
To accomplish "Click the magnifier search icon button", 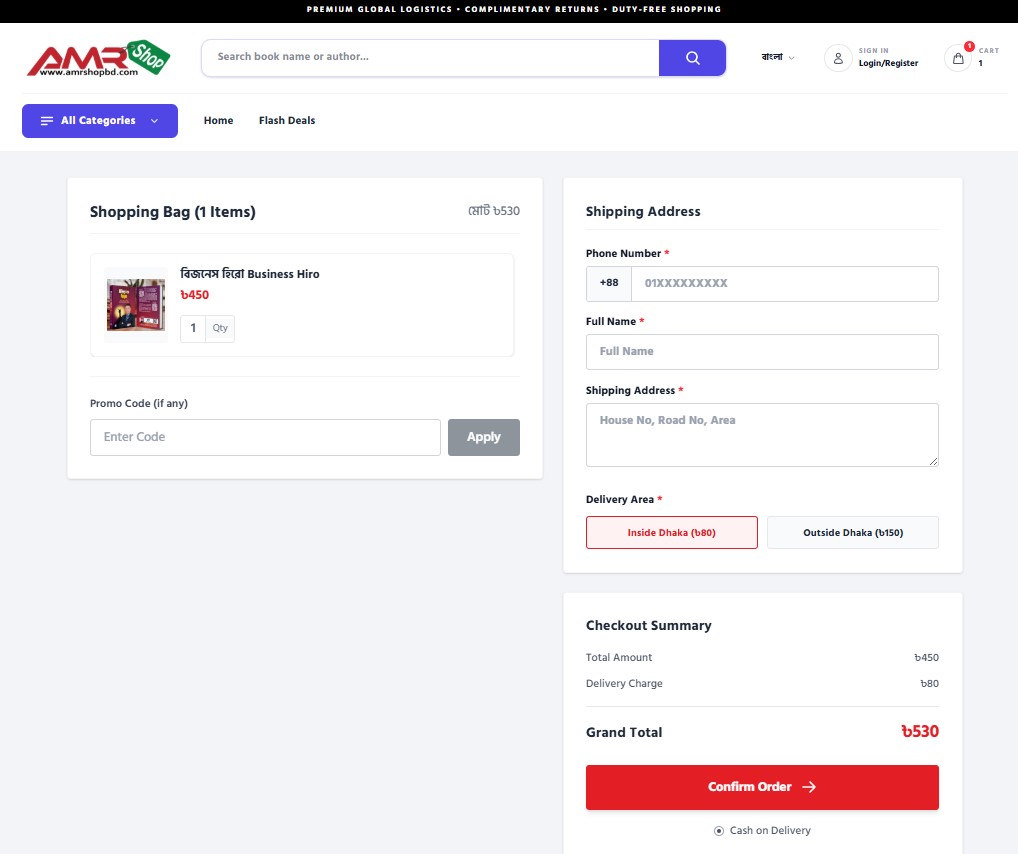I will pos(692,58).
